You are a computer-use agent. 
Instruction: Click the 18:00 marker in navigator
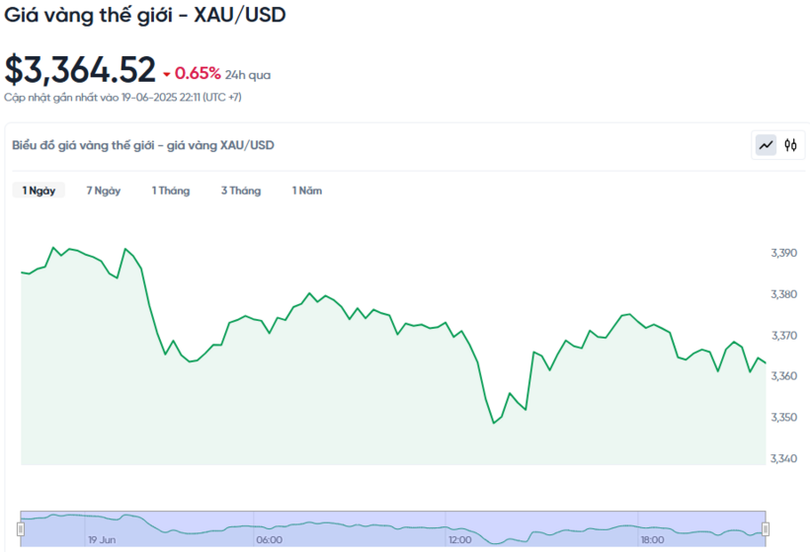point(654,540)
